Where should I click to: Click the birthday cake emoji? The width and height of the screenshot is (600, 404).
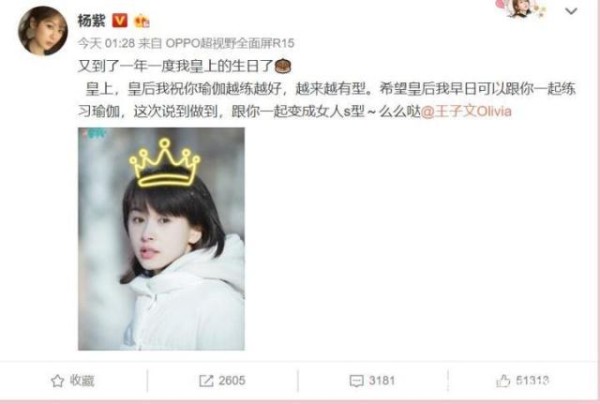click(283, 66)
